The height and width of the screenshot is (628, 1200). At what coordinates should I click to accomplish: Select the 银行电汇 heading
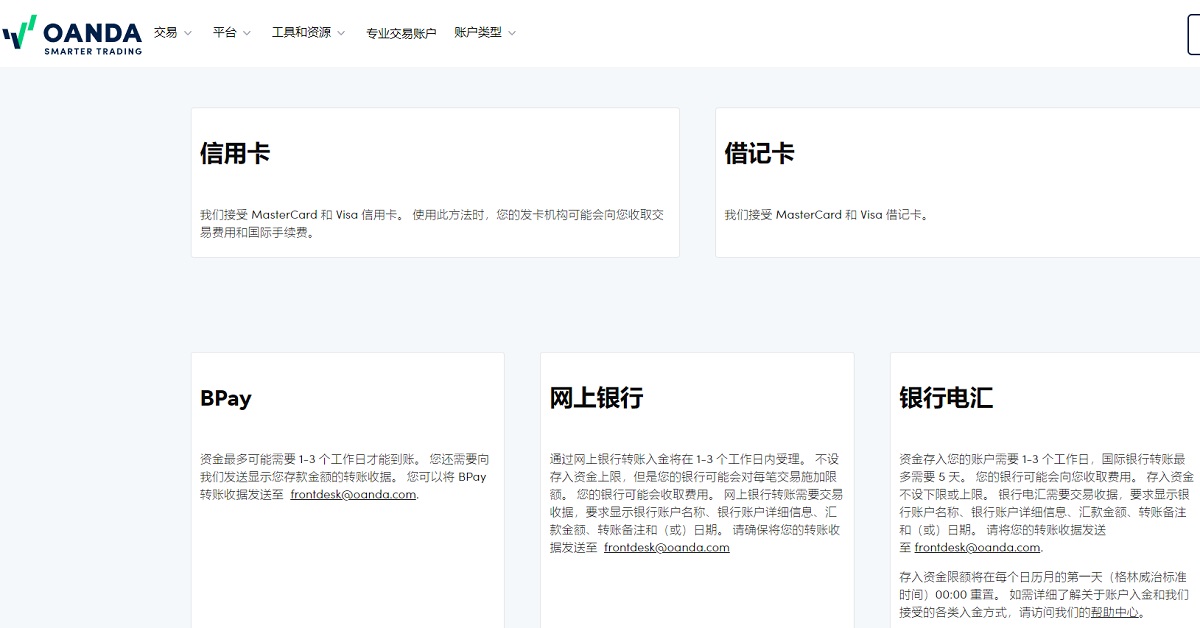click(x=946, y=398)
